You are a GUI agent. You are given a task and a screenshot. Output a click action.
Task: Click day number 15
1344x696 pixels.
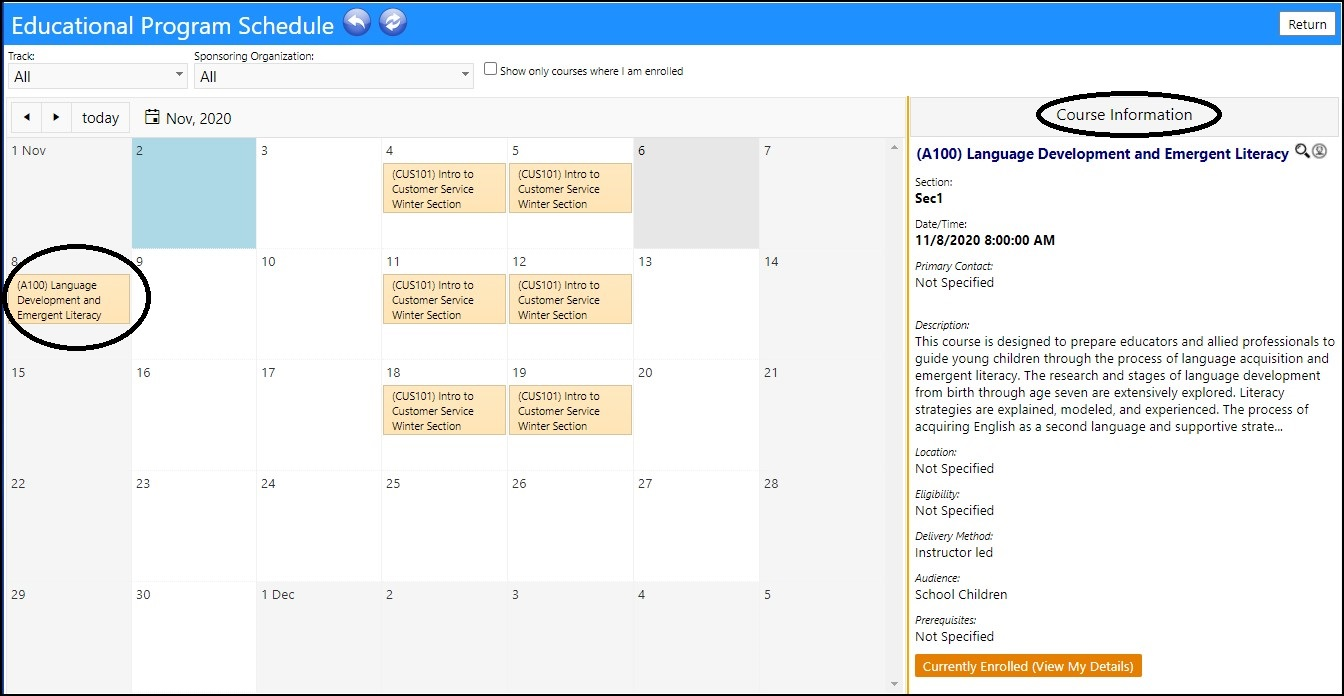(x=18, y=372)
